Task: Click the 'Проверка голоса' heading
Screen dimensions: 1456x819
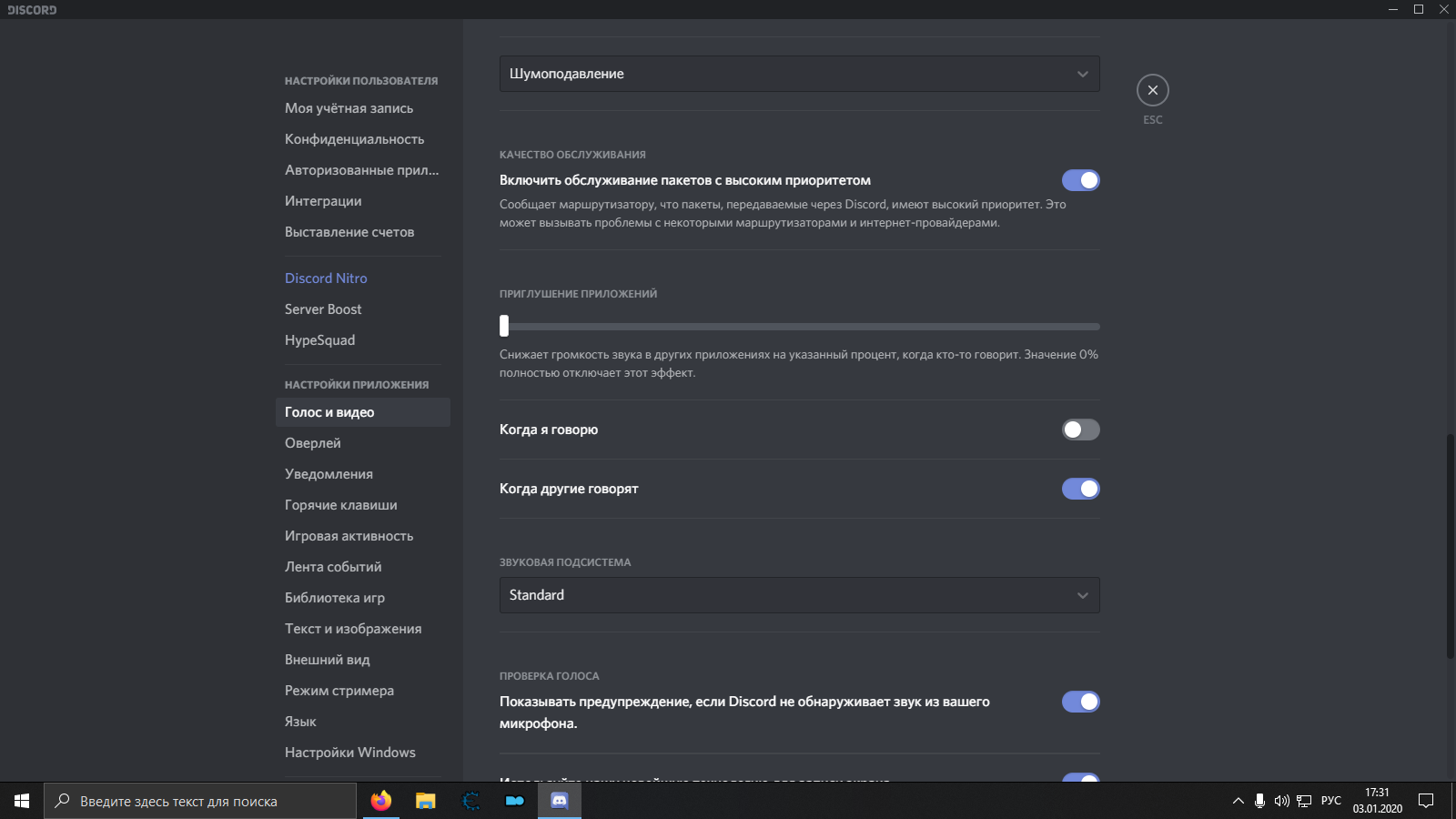Action: coord(549,676)
